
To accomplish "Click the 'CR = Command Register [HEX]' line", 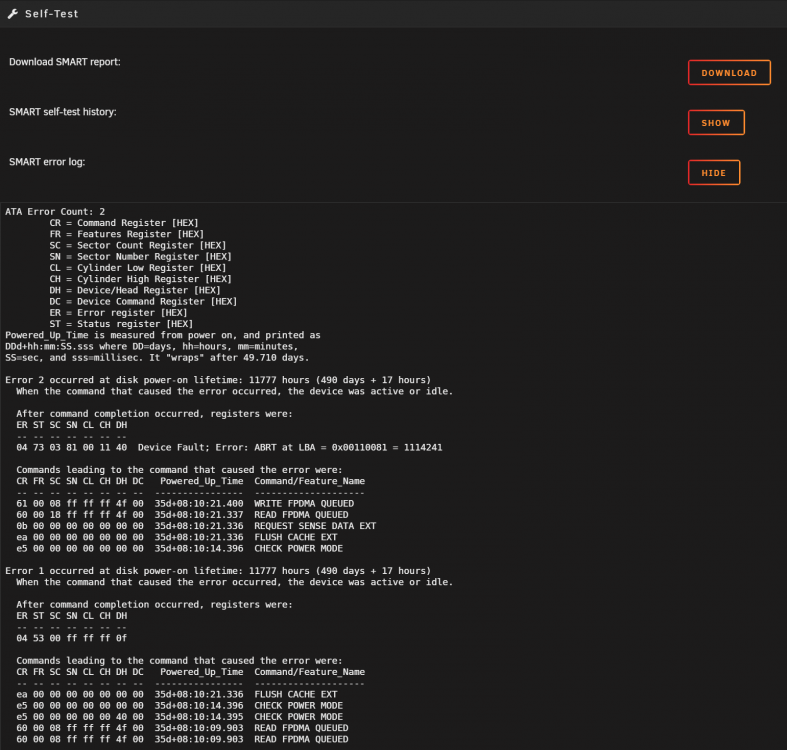I will click(x=124, y=223).
